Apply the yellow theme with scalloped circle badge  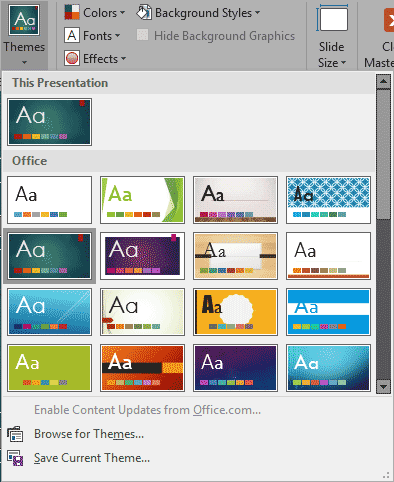pyautogui.click(x=235, y=312)
